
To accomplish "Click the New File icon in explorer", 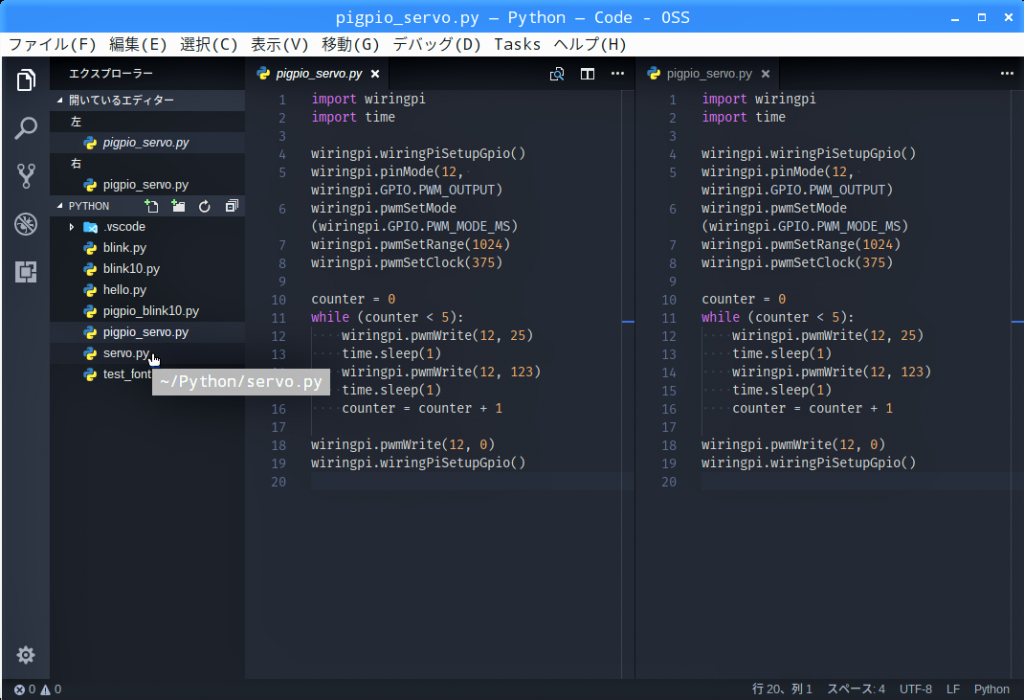I will pos(152,206).
